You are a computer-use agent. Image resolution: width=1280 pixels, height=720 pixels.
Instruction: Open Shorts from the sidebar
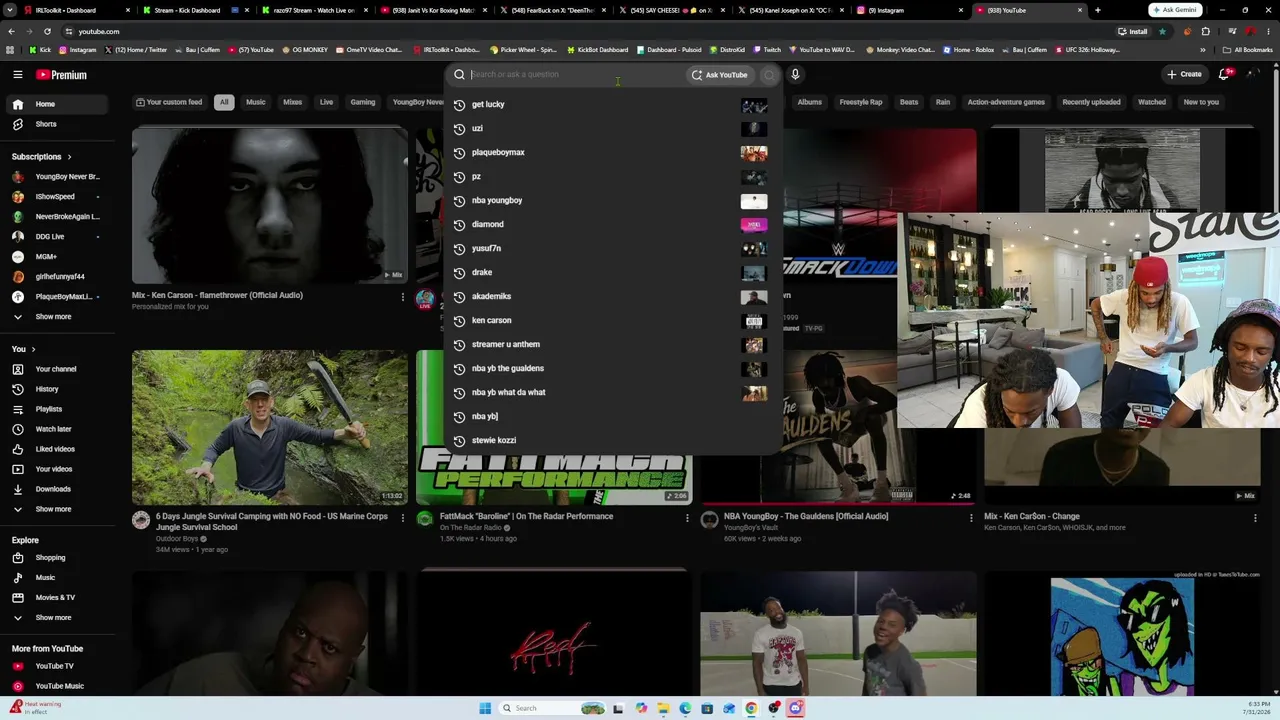[58, 124]
